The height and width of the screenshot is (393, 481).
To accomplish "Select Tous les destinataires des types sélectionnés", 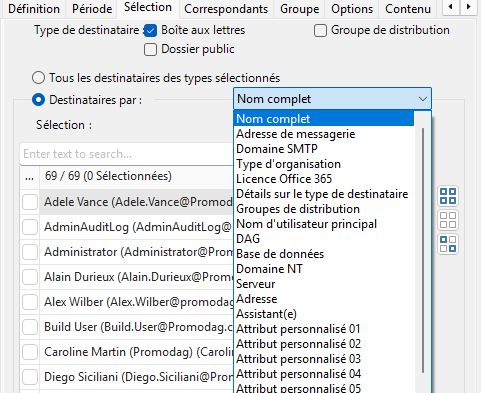I will tap(38, 78).
